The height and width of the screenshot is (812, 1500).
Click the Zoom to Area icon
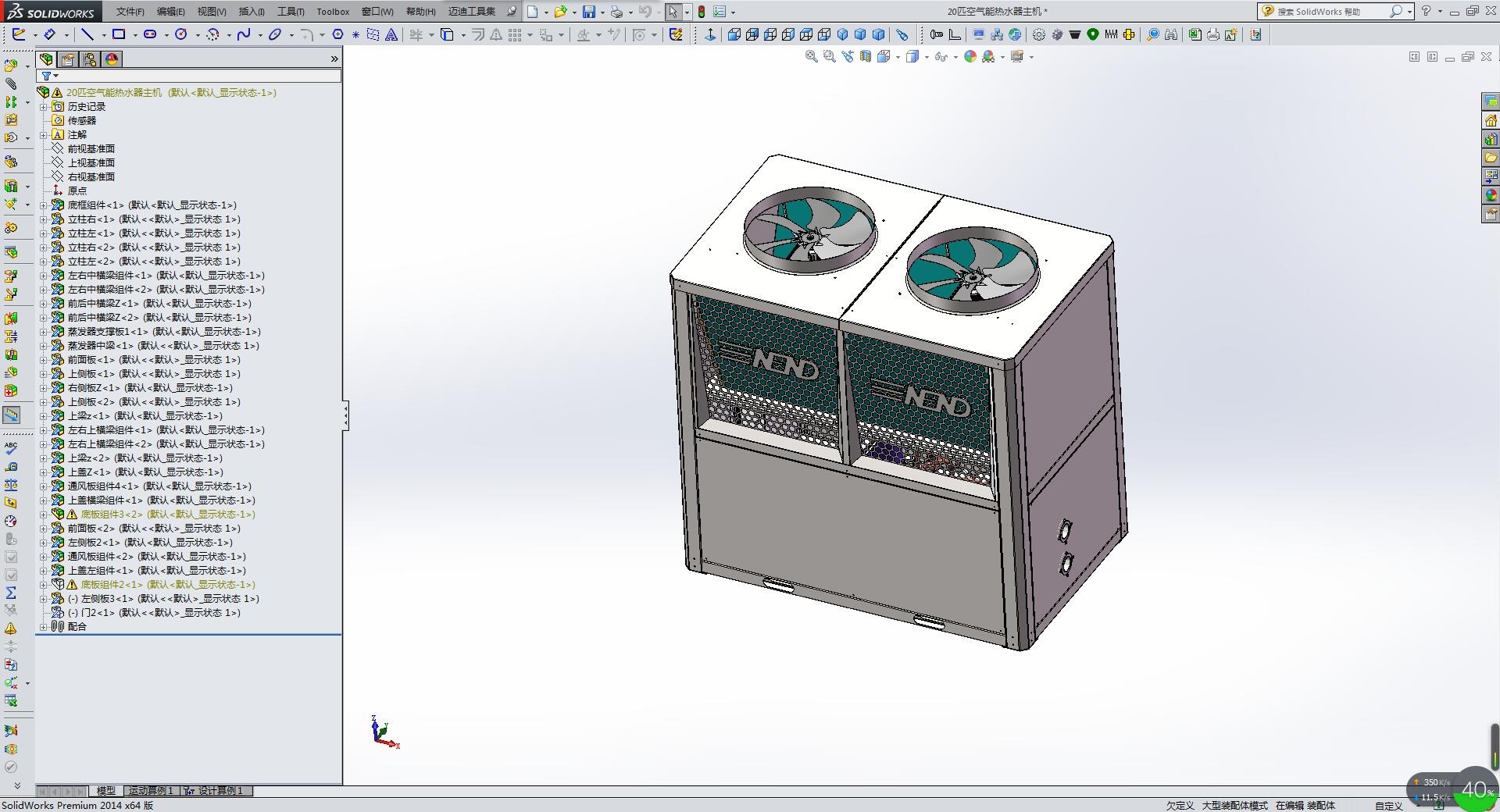(x=829, y=56)
